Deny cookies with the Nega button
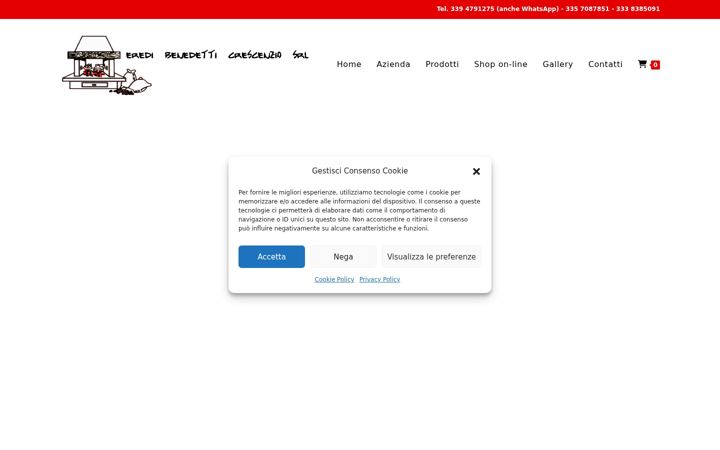This screenshot has width=720, height=450. coord(343,257)
